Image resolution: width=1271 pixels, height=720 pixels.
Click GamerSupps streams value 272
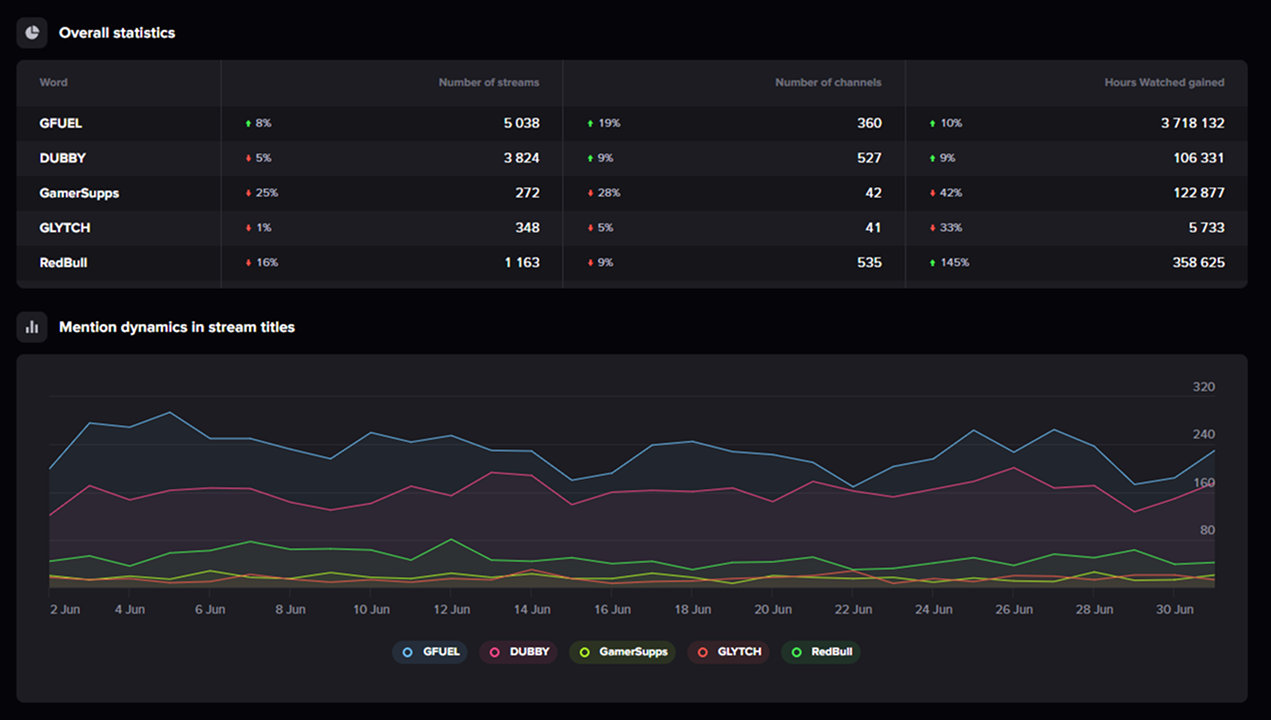tap(527, 193)
